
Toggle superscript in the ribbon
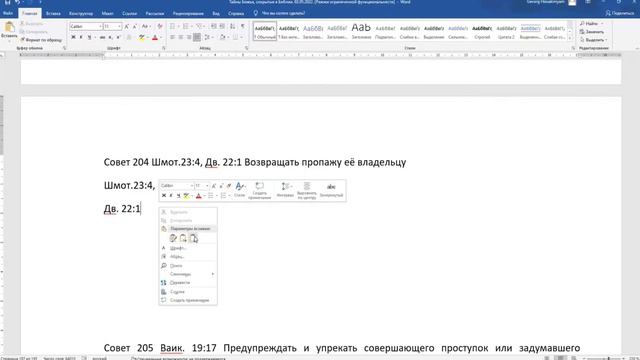[x=118, y=38]
